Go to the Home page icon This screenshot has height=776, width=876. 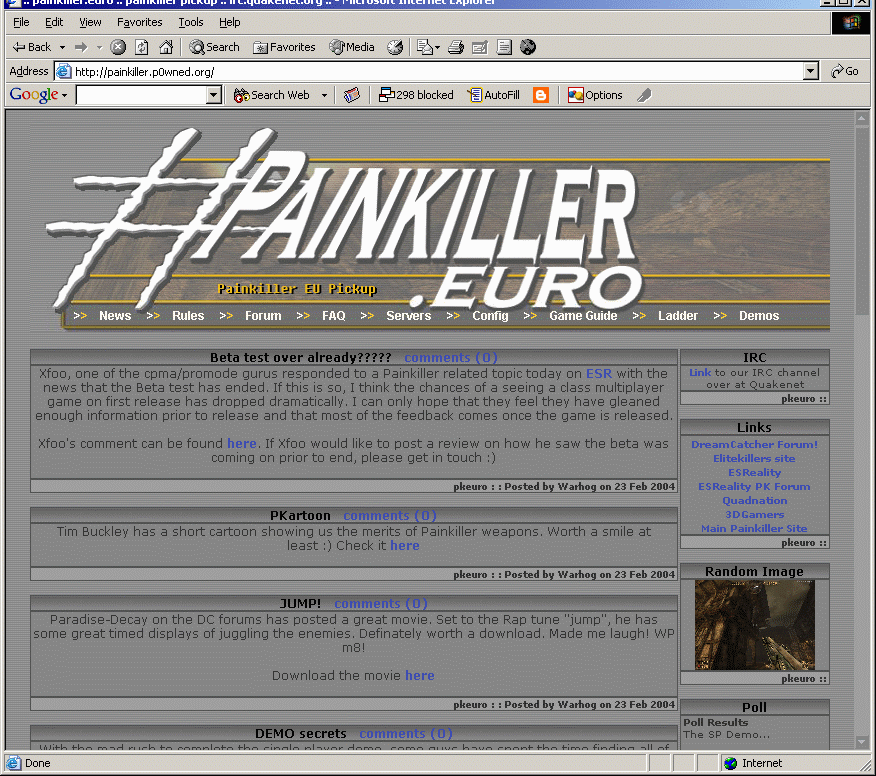pos(166,47)
